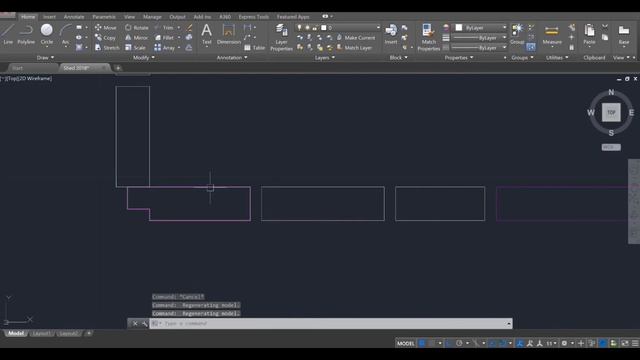
Task: Click Match Layer button
Action: click(354, 48)
